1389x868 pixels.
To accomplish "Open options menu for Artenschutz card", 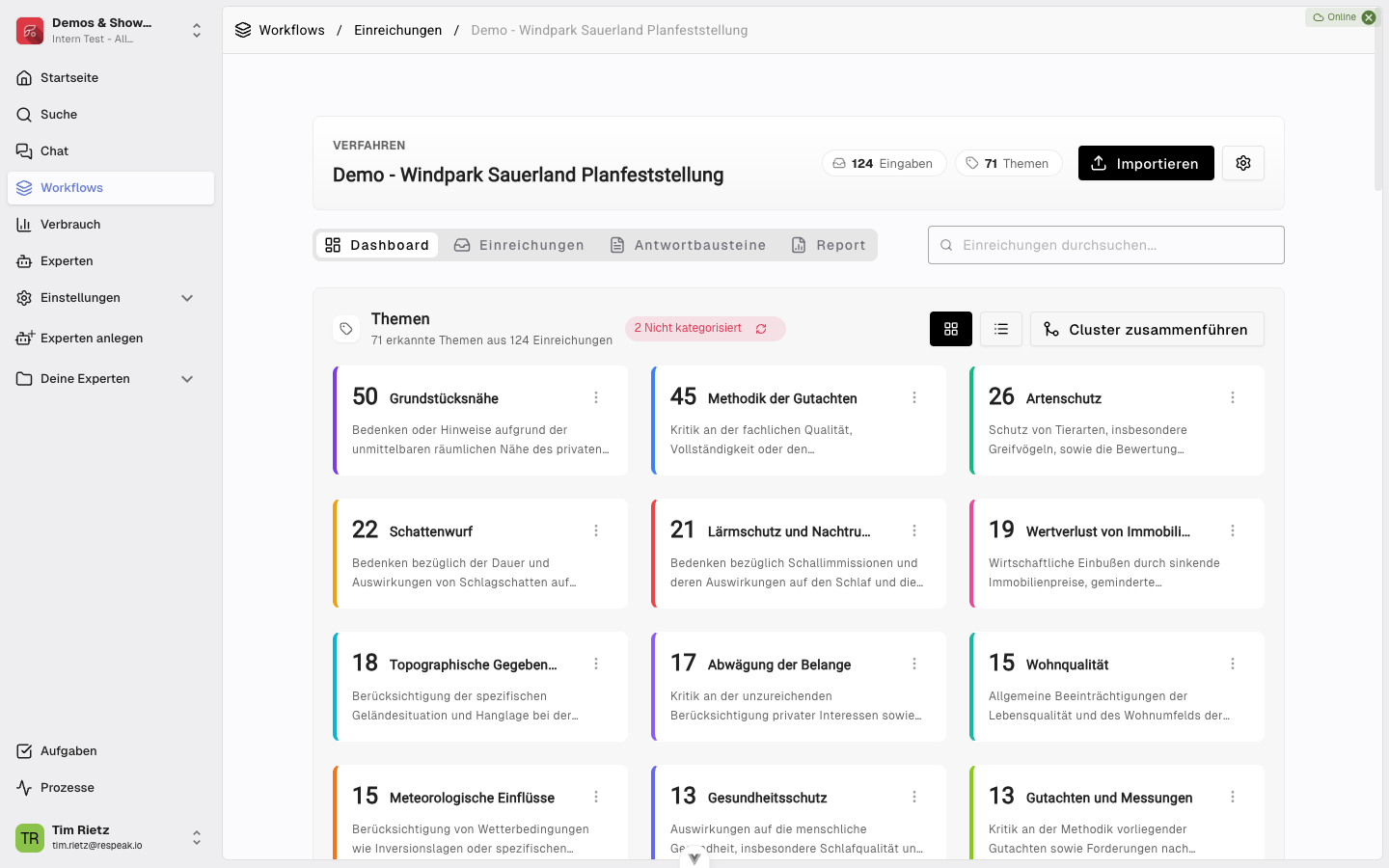I will point(1233,397).
